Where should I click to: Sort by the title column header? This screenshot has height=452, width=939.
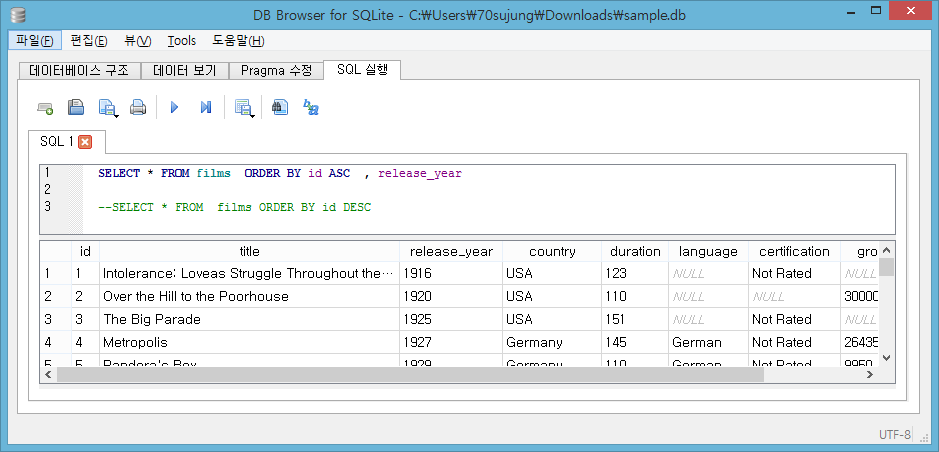(249, 251)
